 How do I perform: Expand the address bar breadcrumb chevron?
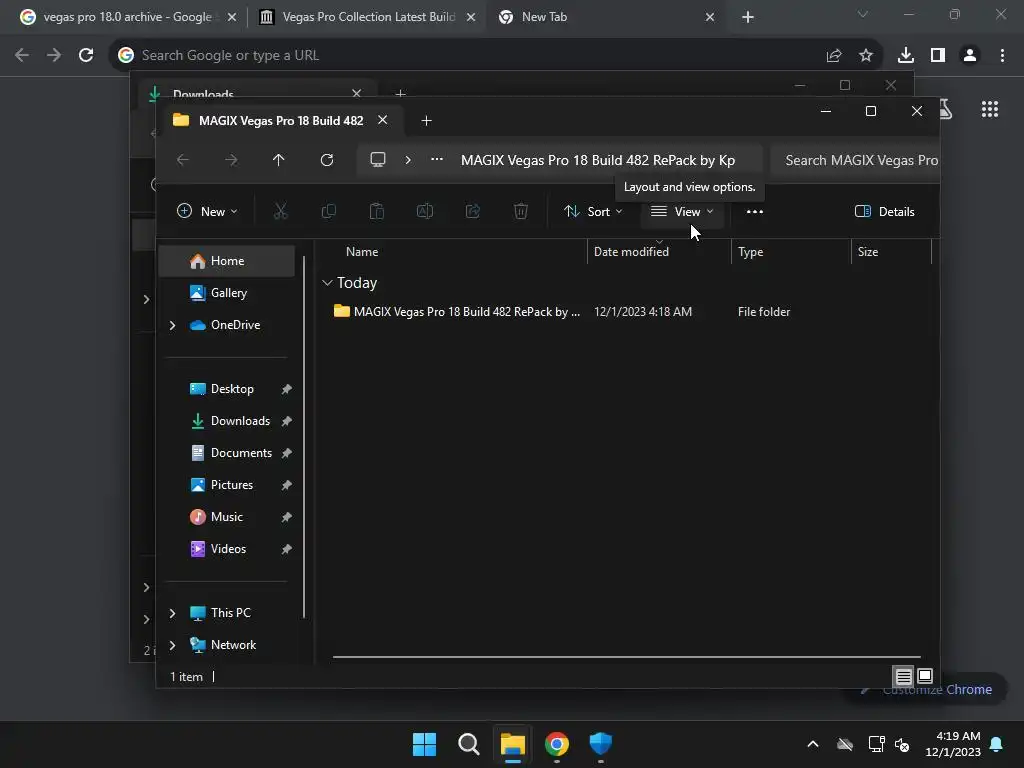[408, 160]
